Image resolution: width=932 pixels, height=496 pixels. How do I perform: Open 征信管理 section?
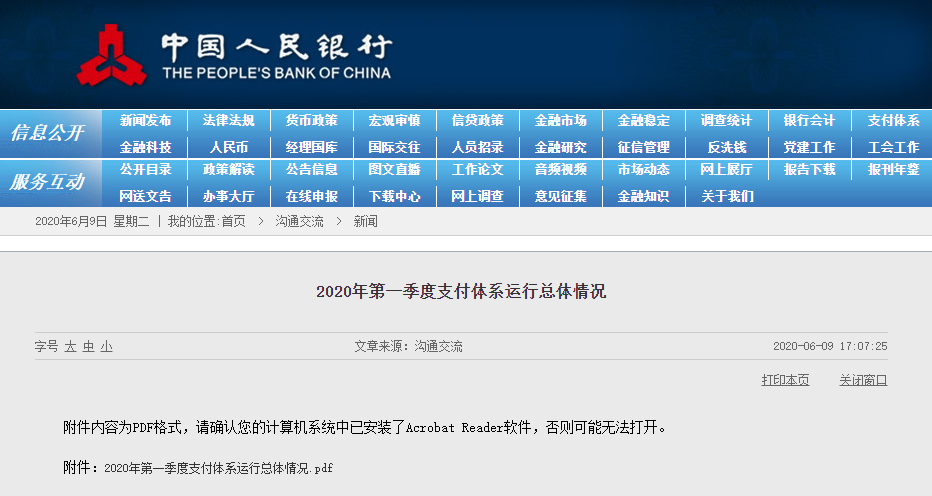click(644, 147)
